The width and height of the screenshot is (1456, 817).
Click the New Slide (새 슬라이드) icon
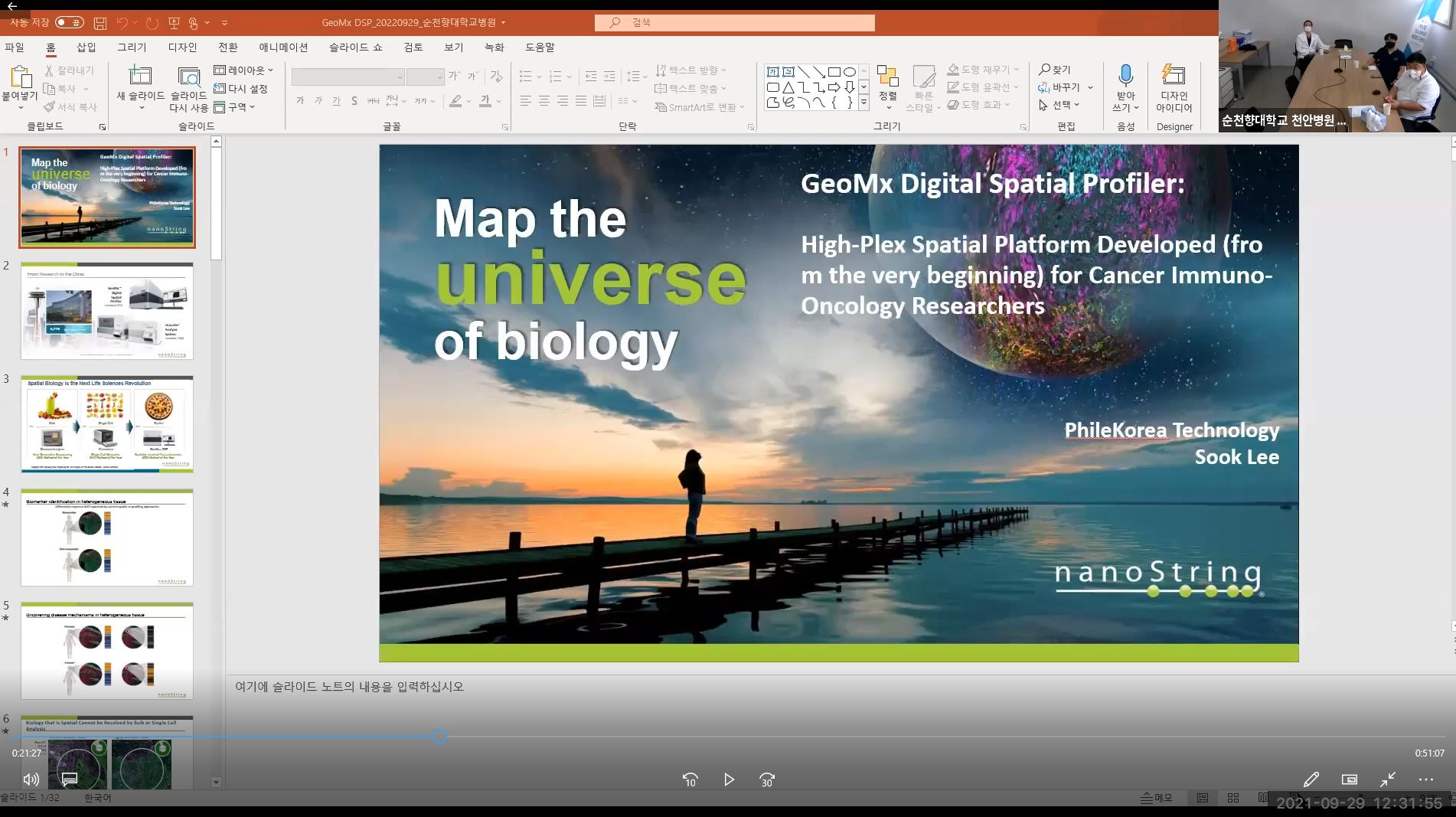140,76
